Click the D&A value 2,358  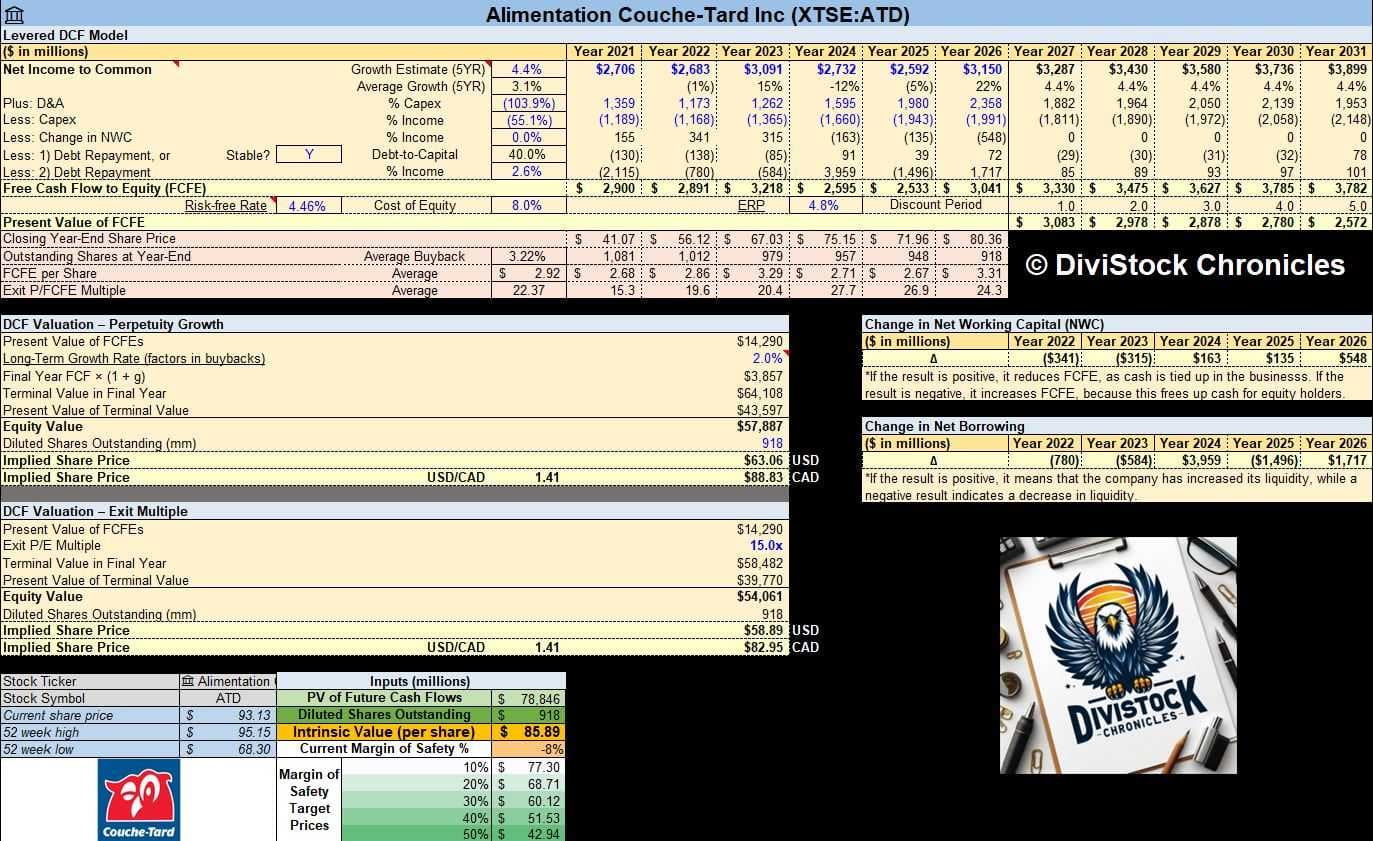coord(985,103)
